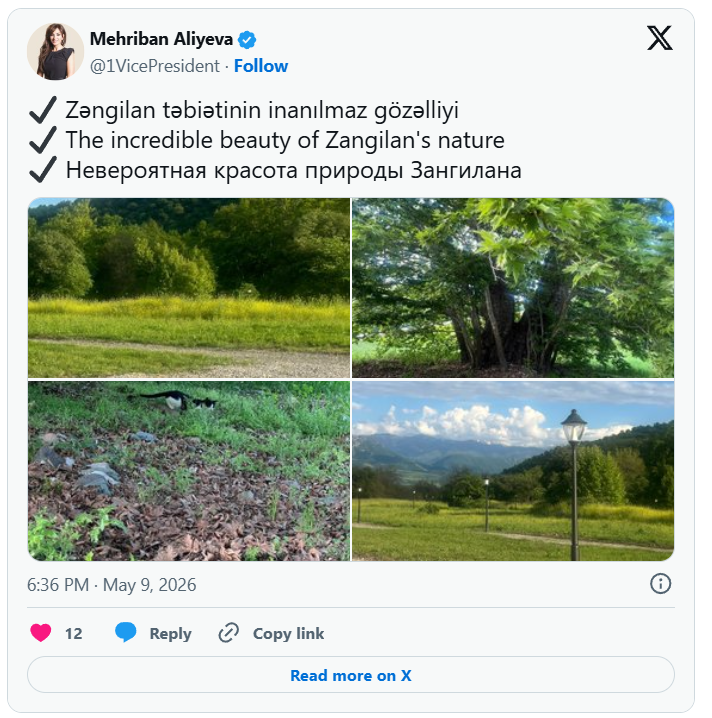
Task: Click the blue reply bubble icon
Action: pos(125,632)
